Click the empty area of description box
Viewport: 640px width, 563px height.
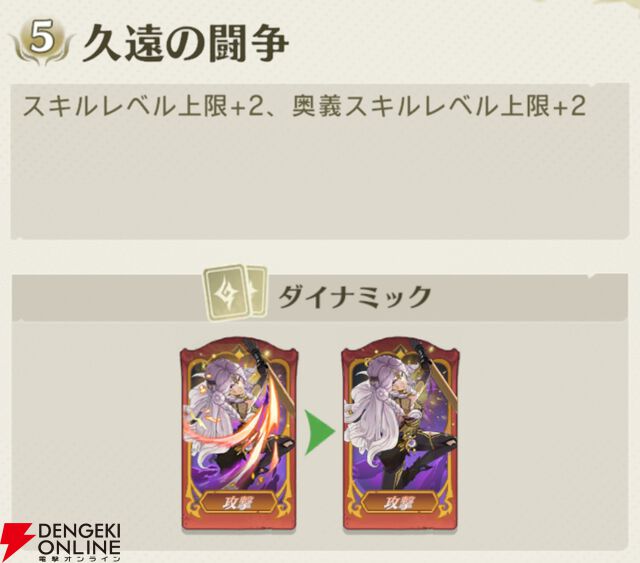tap(319, 180)
